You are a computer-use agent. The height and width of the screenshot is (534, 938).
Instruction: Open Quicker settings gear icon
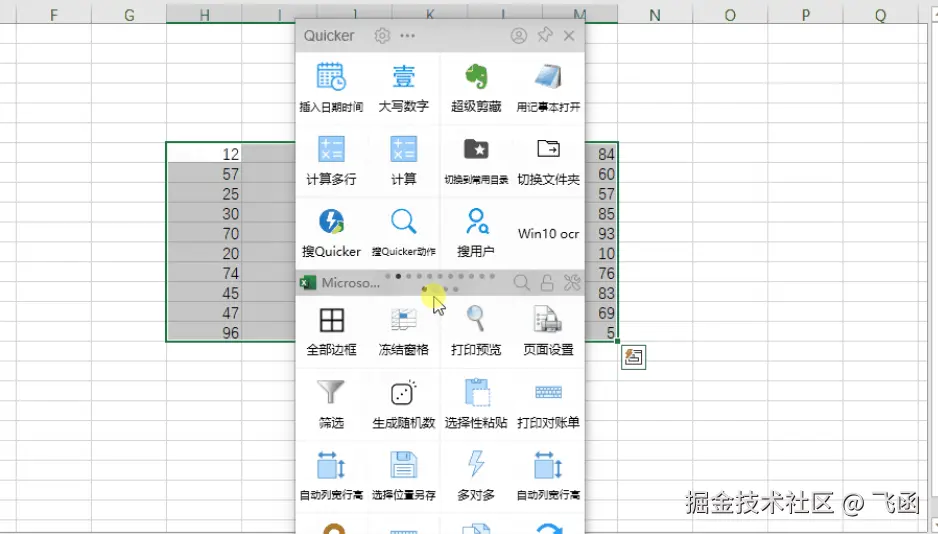(x=382, y=36)
